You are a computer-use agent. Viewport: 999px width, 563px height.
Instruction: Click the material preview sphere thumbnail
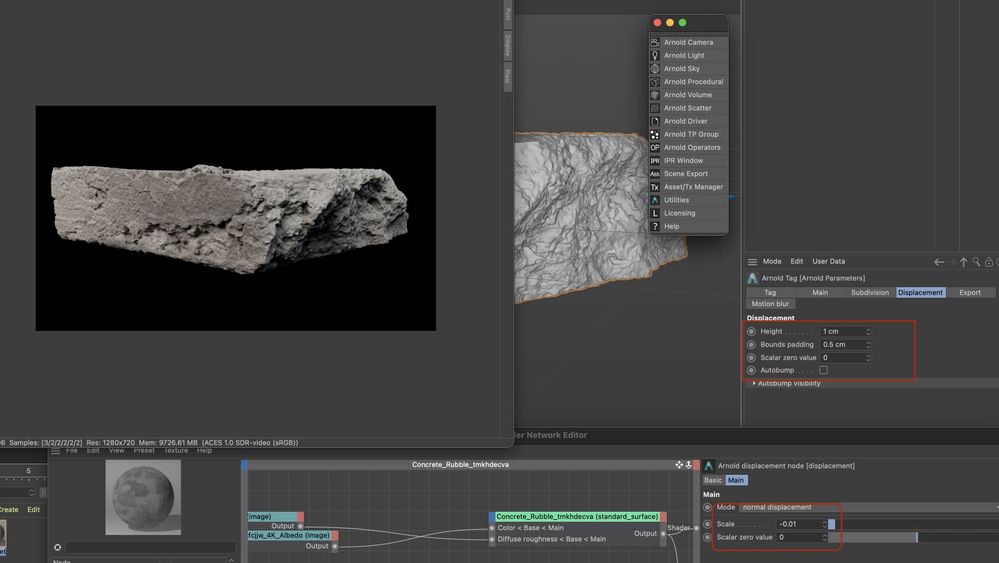coord(143,497)
